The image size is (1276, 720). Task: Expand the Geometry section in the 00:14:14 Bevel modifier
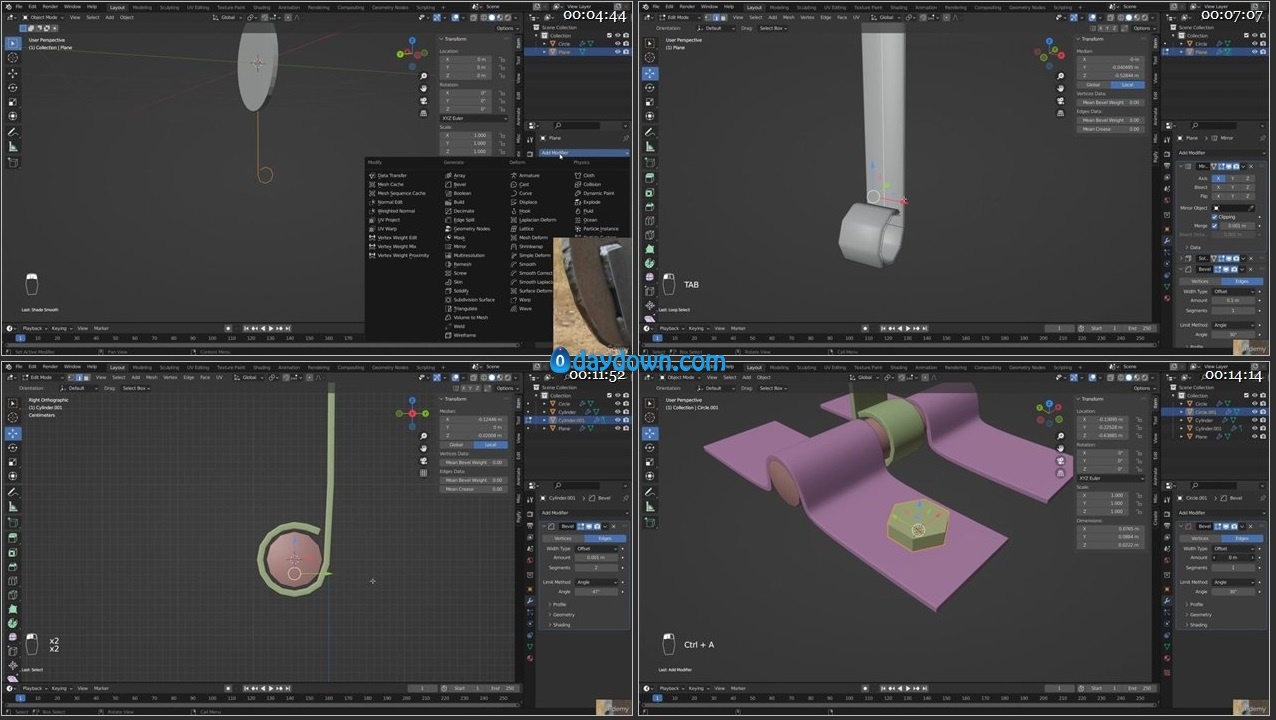click(x=1198, y=615)
